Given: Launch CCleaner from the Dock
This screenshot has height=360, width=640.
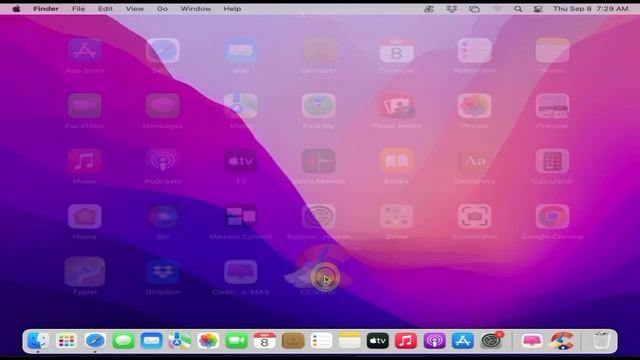Looking at the screenshot, I should tap(562, 340).
